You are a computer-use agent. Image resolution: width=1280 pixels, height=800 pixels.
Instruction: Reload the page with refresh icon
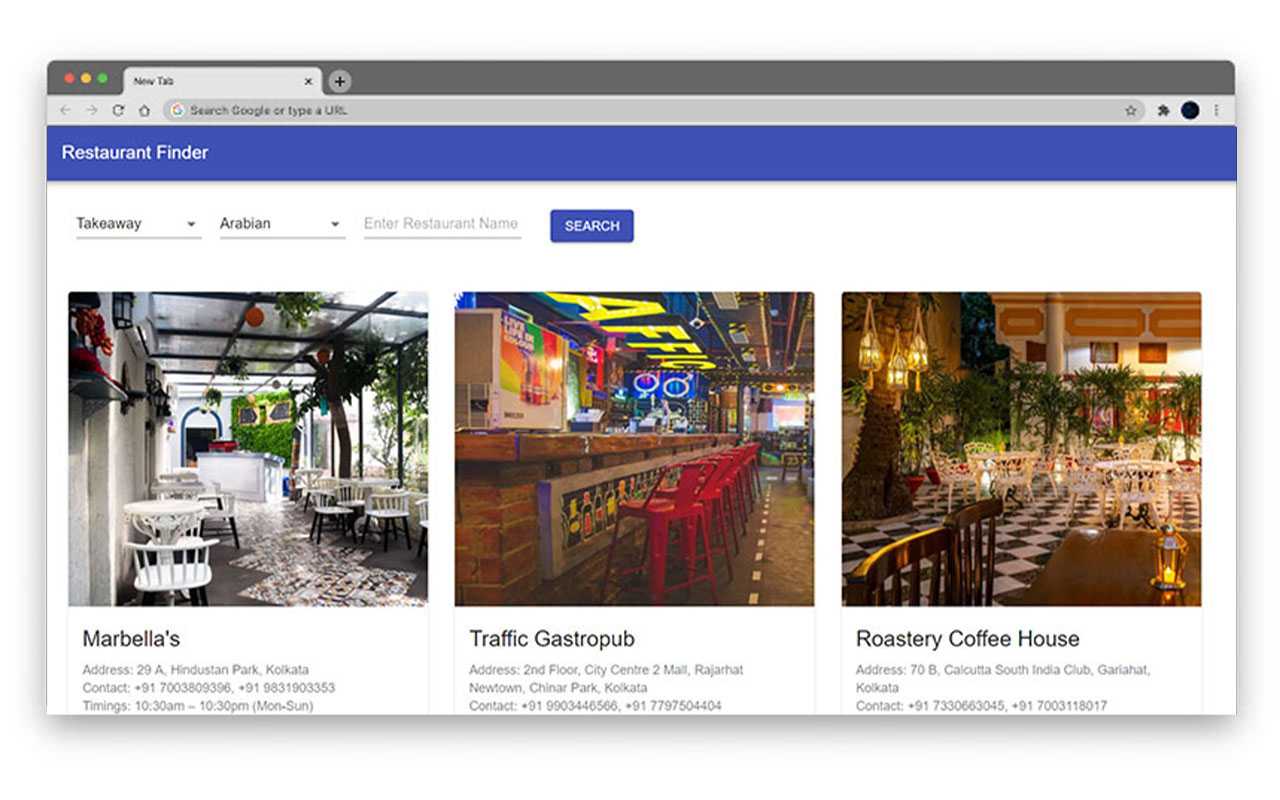point(118,111)
